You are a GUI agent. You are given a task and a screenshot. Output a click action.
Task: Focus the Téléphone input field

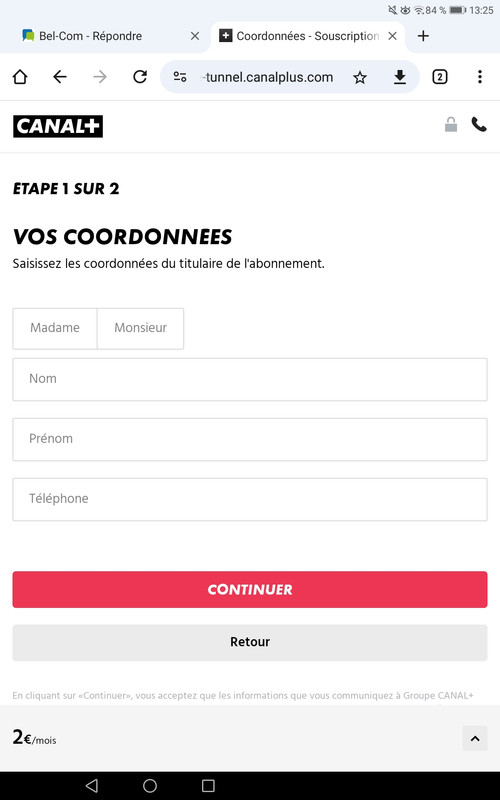click(x=250, y=499)
